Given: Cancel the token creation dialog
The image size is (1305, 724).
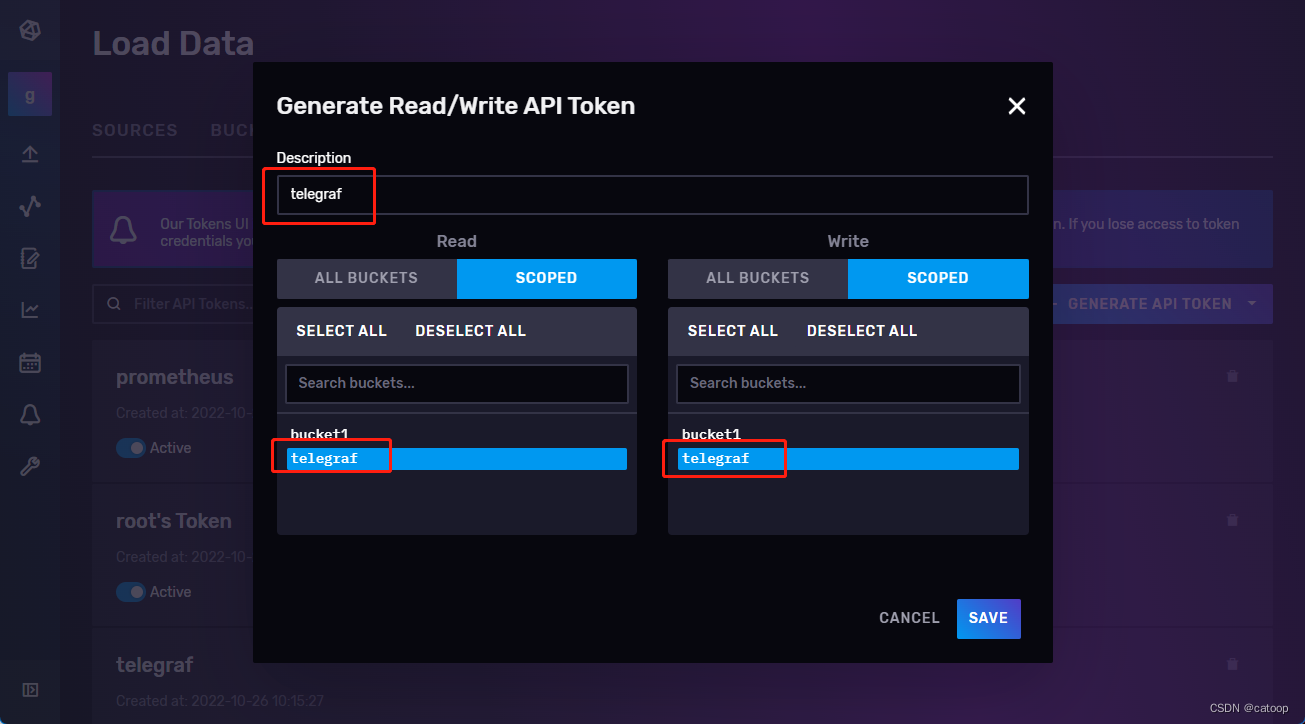Looking at the screenshot, I should coord(909,618).
